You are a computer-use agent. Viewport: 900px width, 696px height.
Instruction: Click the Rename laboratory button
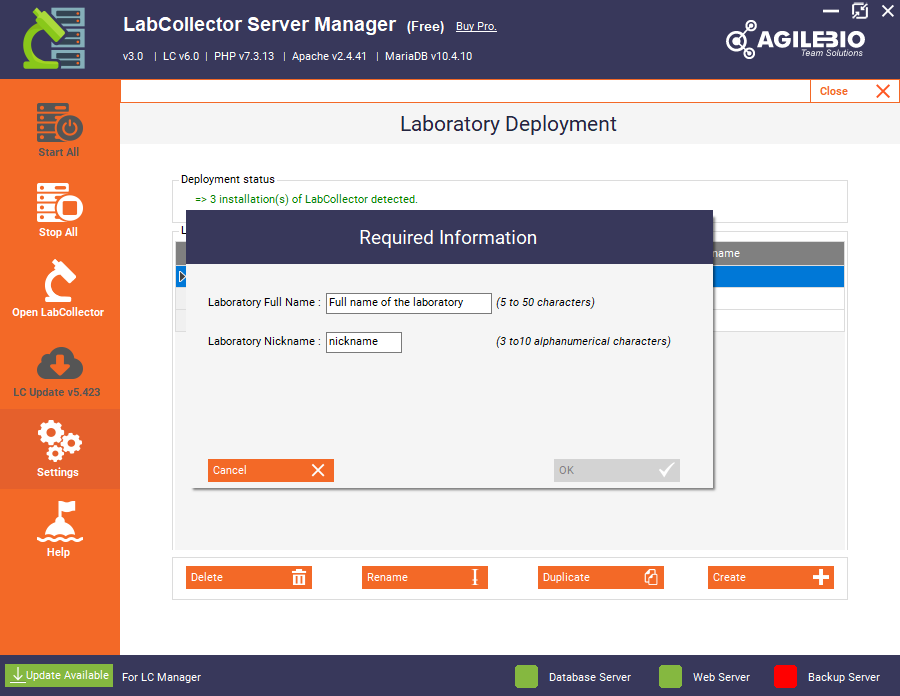[425, 577]
